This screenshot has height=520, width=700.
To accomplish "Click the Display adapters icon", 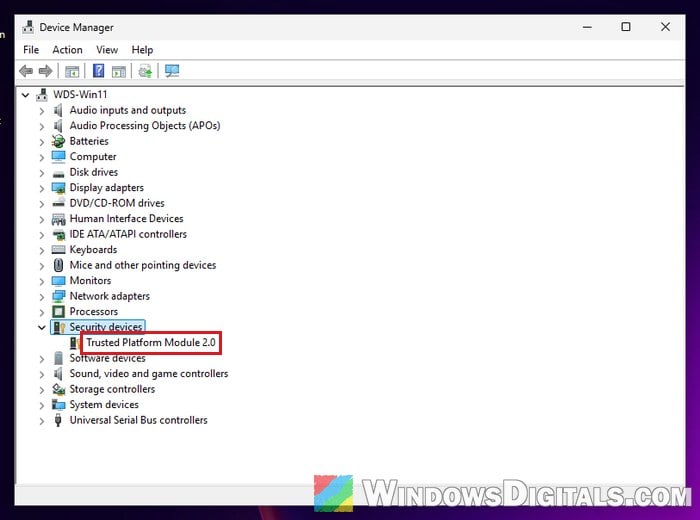I will 58,188.
